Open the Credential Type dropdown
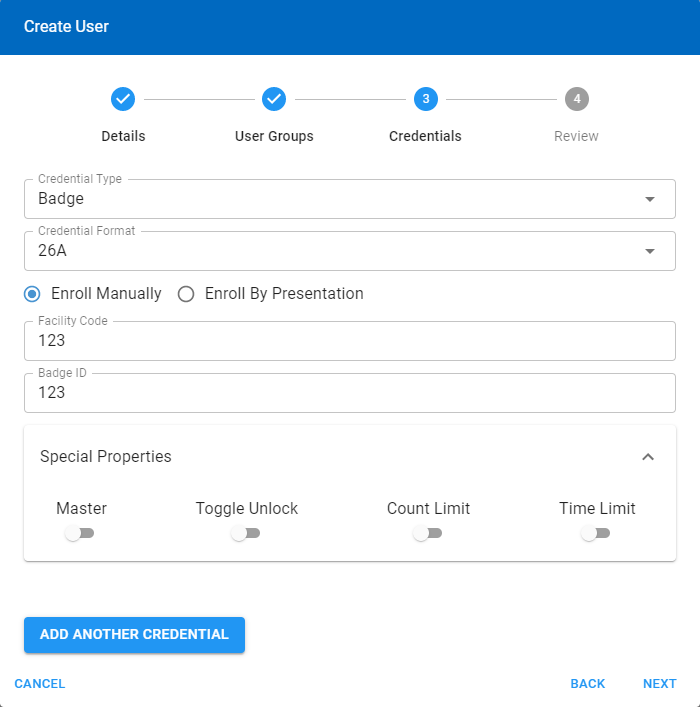This screenshot has width=700, height=707. (x=349, y=199)
